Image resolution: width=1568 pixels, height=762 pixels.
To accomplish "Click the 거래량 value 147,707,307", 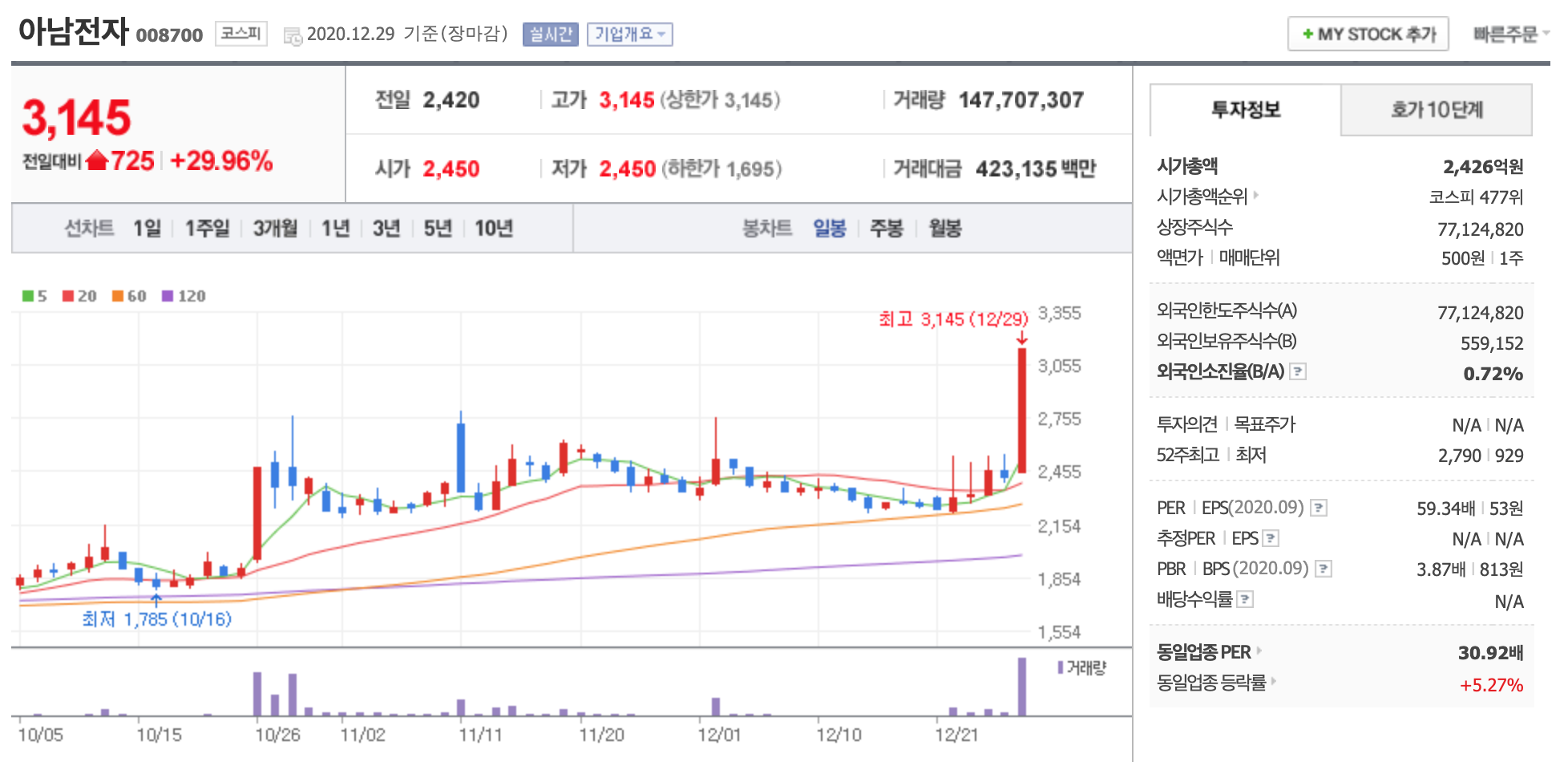I will coord(1021,100).
